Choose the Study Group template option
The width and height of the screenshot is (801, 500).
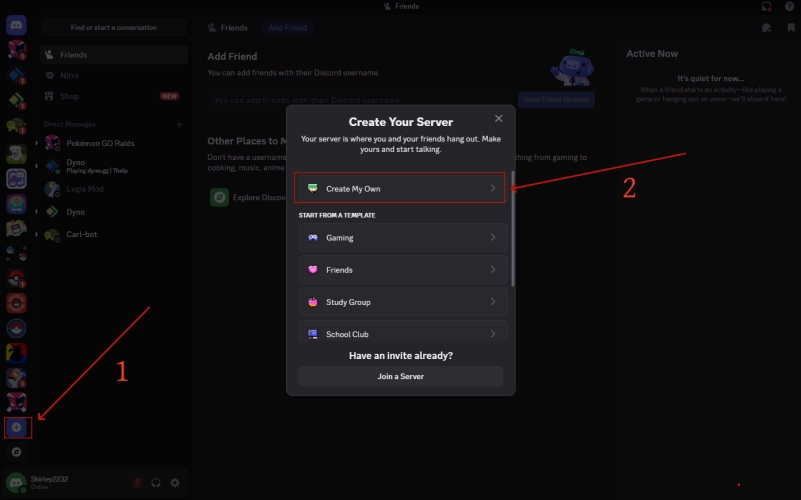point(403,302)
